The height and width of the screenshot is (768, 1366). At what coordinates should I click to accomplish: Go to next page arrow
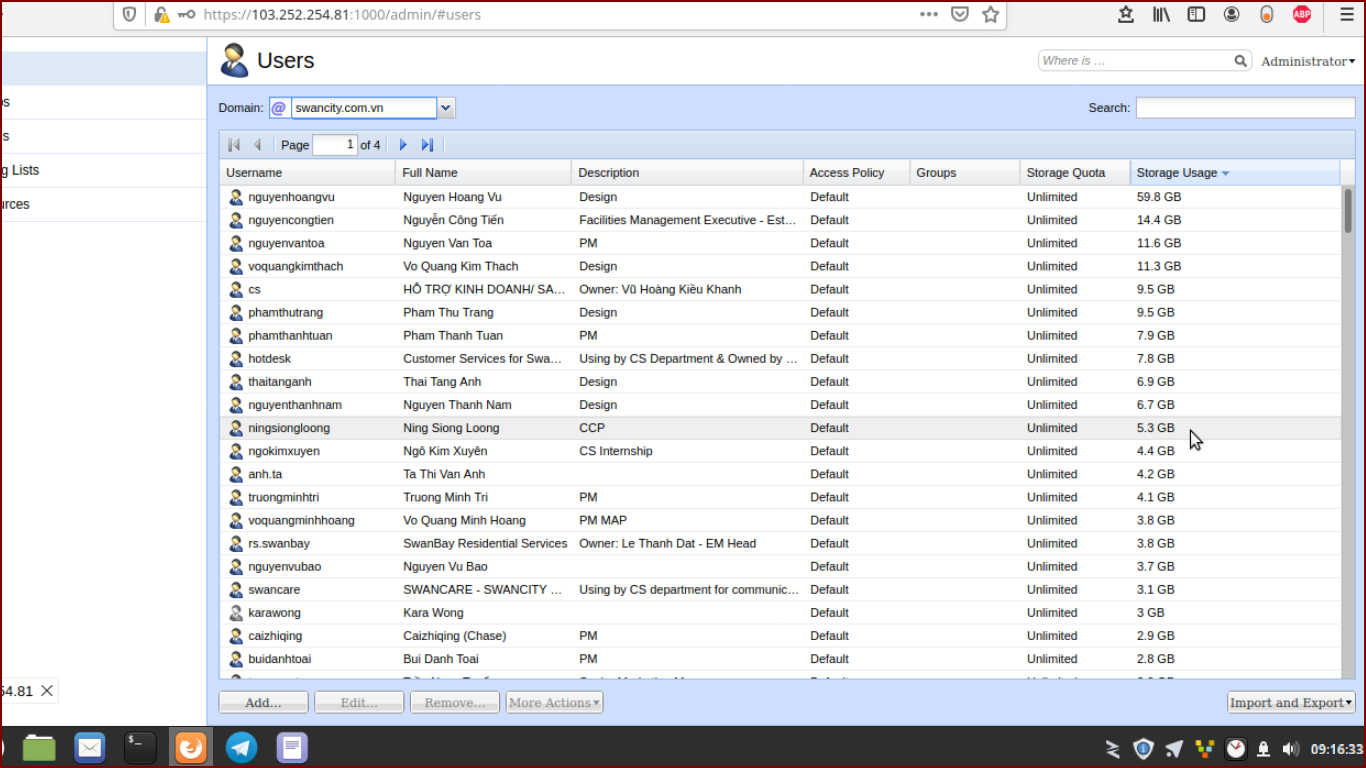pyautogui.click(x=403, y=145)
